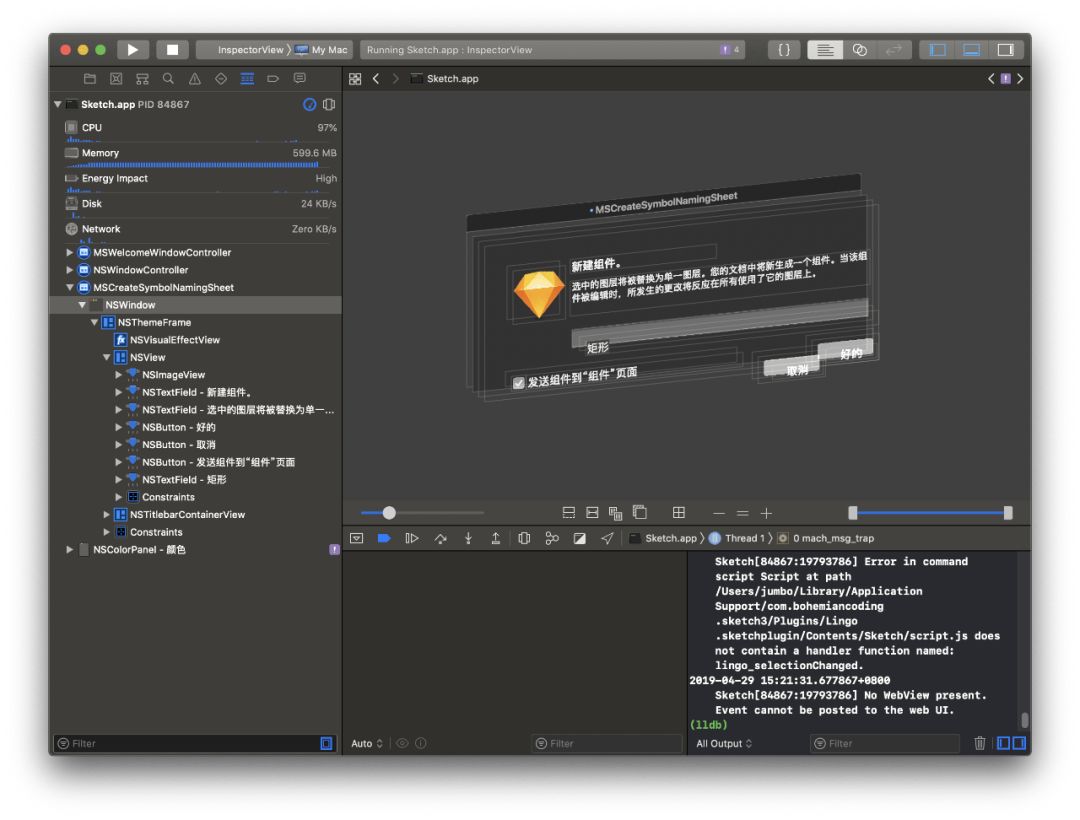Image resolution: width=1080 pixels, height=820 pixels.
Task: Collapse the NSWindow row
Action: [x=82, y=305]
